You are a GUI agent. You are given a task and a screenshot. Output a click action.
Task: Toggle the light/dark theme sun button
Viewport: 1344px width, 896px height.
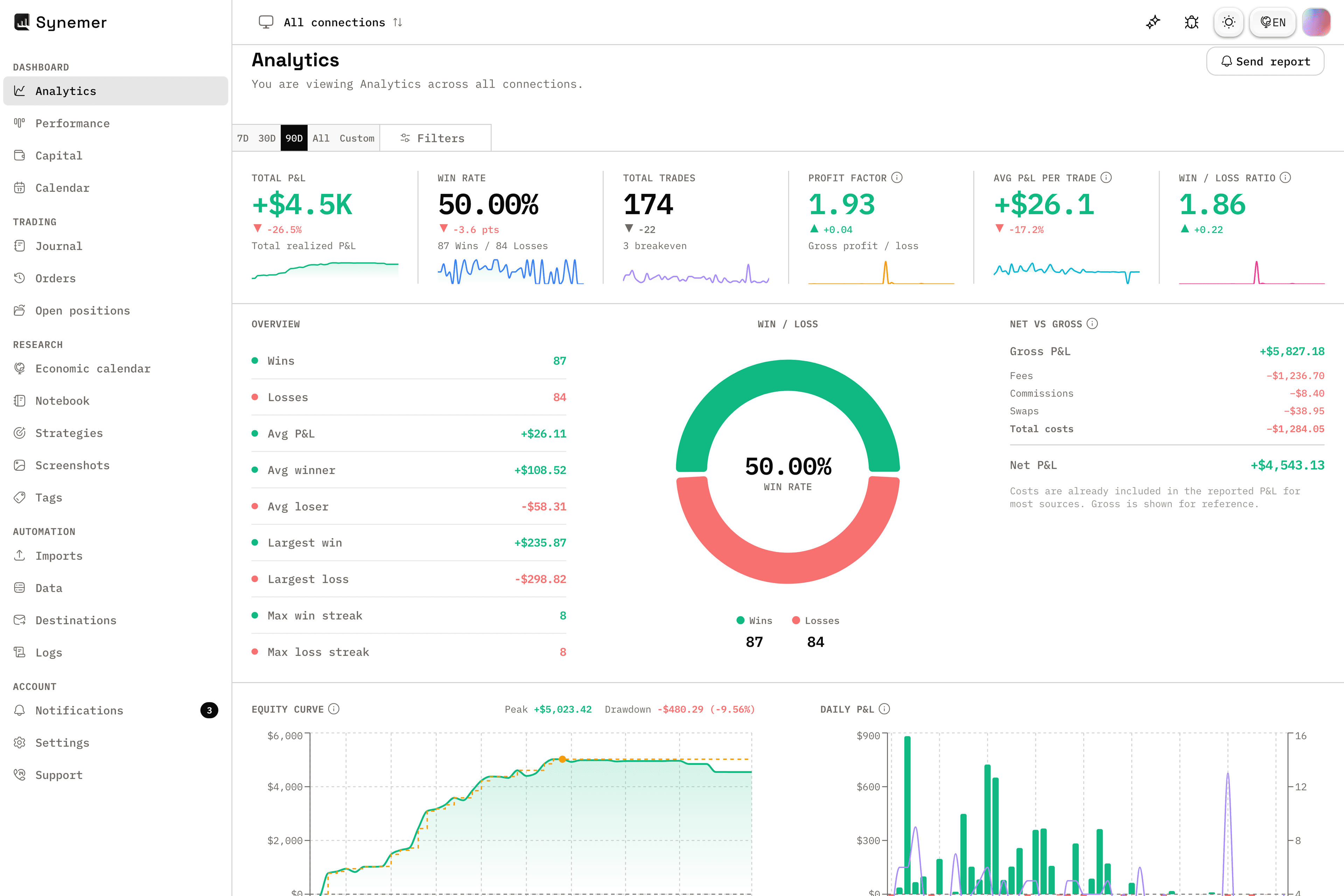tap(1228, 22)
